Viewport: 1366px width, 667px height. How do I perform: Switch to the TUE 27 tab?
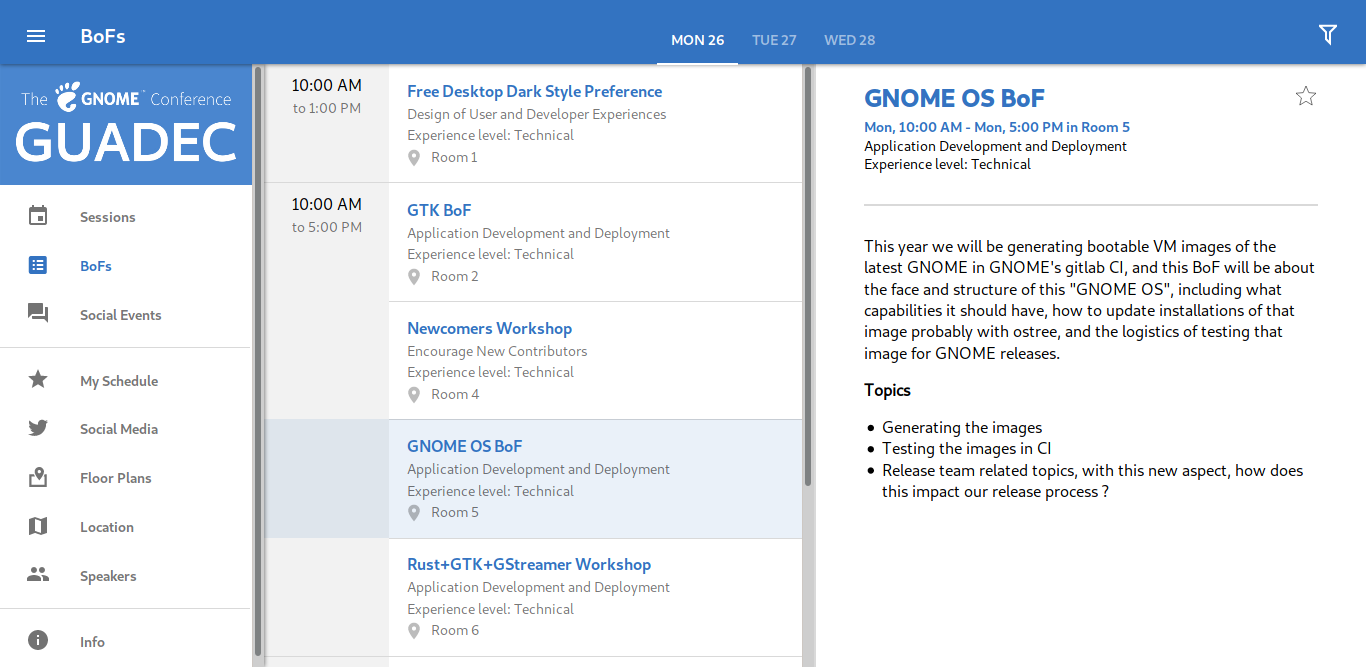coord(774,40)
